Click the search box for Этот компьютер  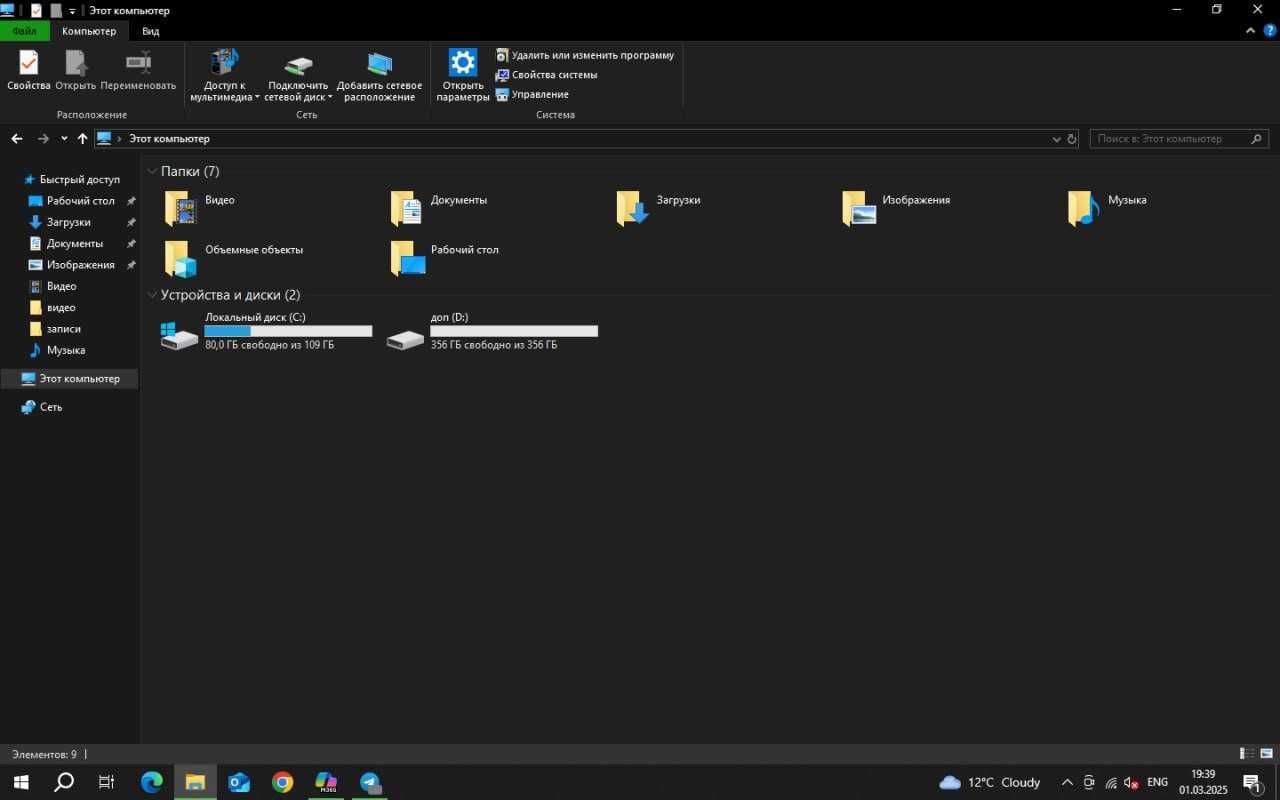tap(1179, 139)
